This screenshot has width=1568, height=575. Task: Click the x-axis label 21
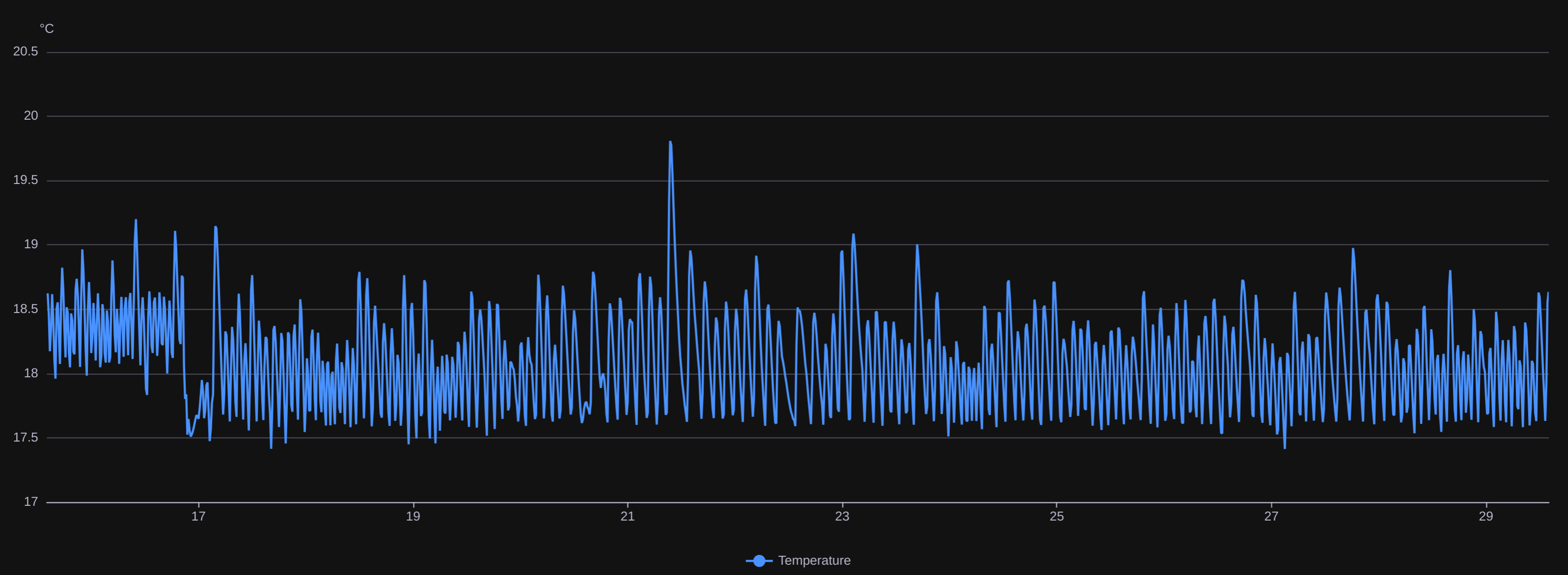(x=627, y=517)
